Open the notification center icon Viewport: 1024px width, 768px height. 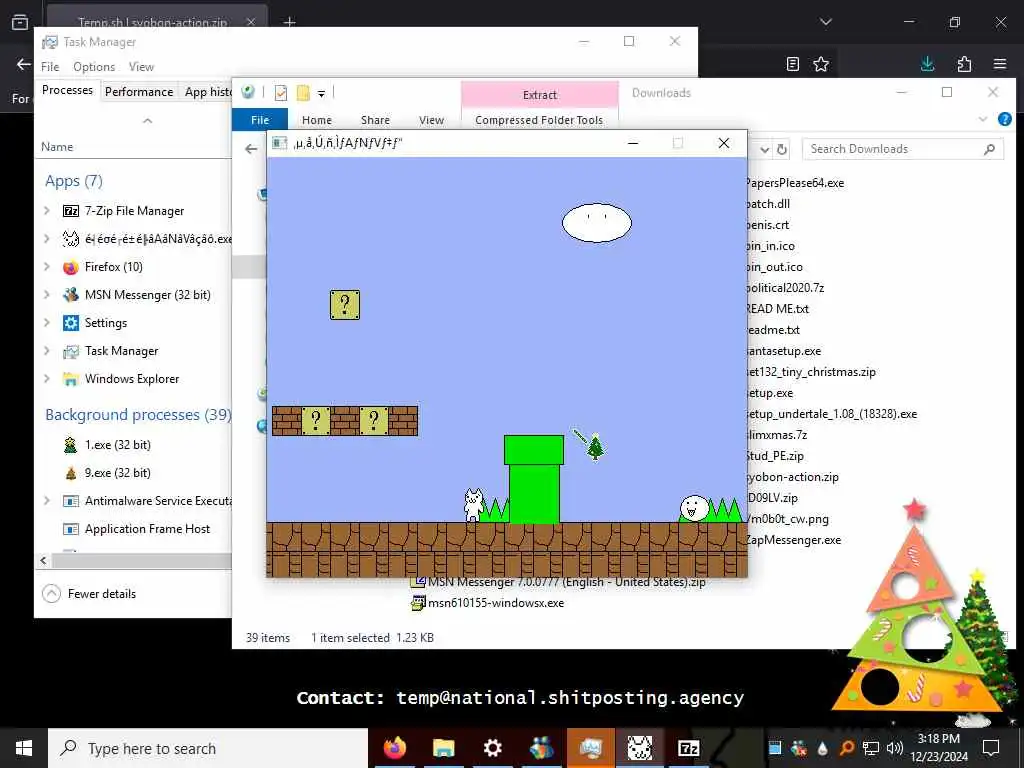991,748
